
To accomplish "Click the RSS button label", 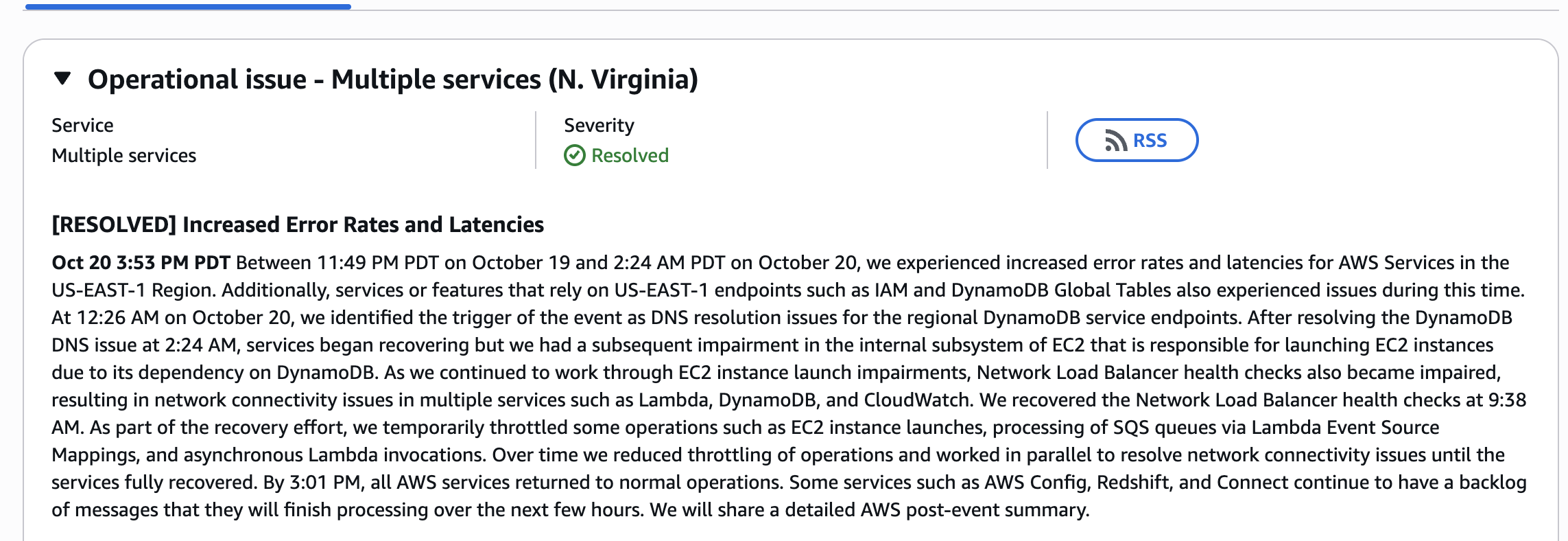I will tap(1150, 141).
